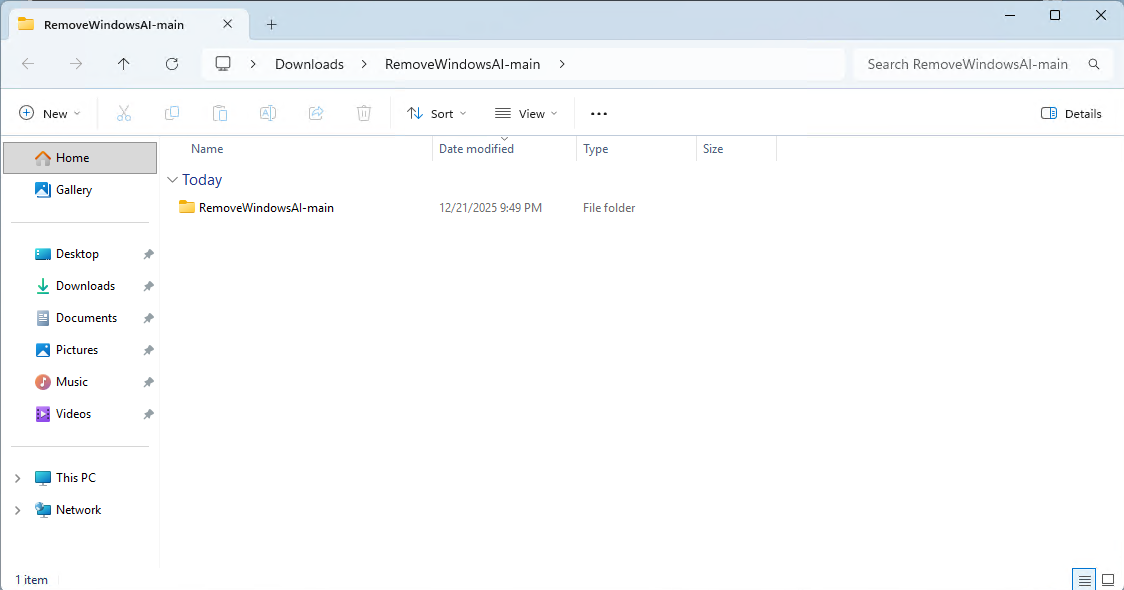The image size is (1124, 590).
Task: Click the Copy icon in toolbar
Action: pos(172,114)
